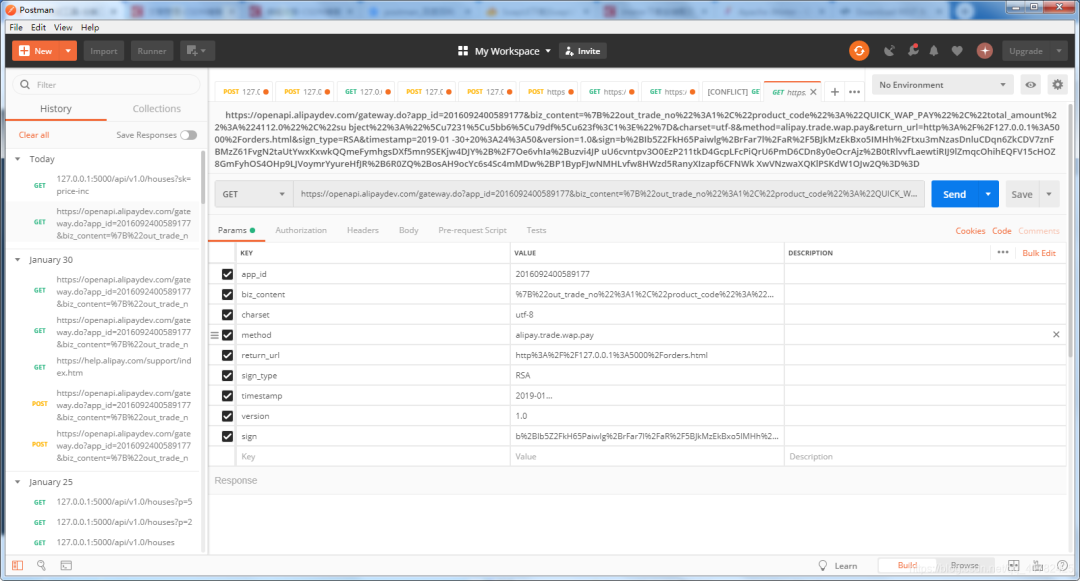The width and height of the screenshot is (1080, 581).
Task: Open the new window icon button
Action: pos(197,51)
